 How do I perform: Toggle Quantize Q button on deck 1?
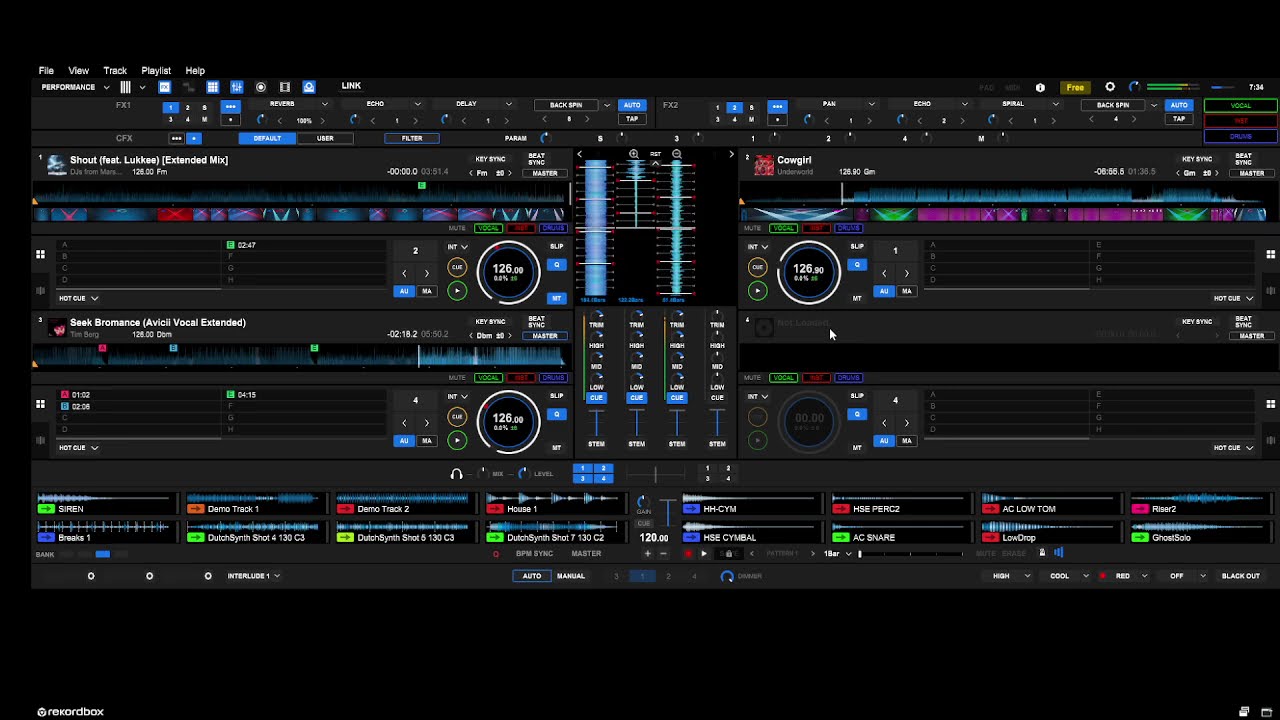pos(557,264)
